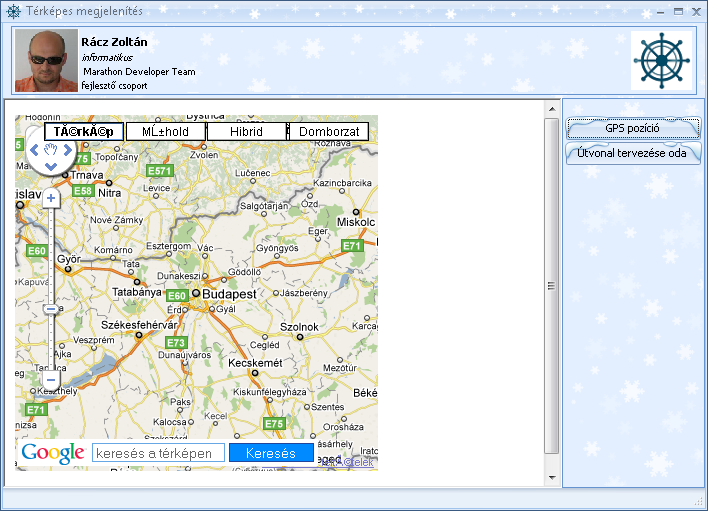Switch map to Műhold satellite view
708x511 pixels.
pos(165,132)
